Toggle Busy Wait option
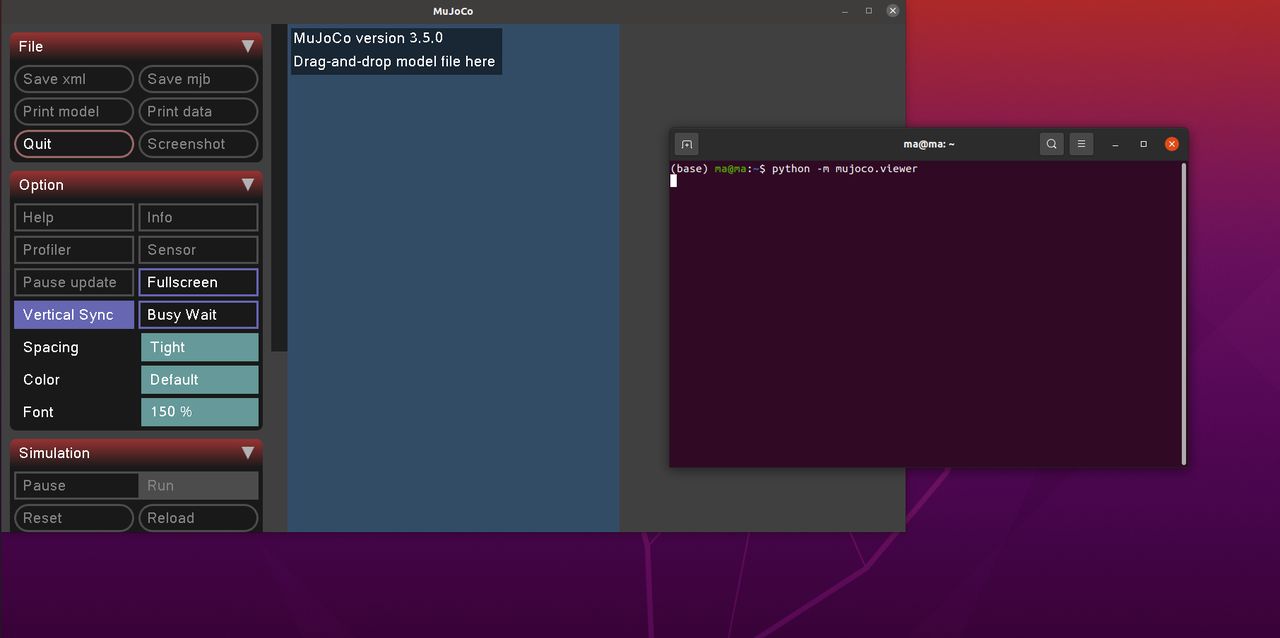This screenshot has width=1280, height=638. click(198, 315)
